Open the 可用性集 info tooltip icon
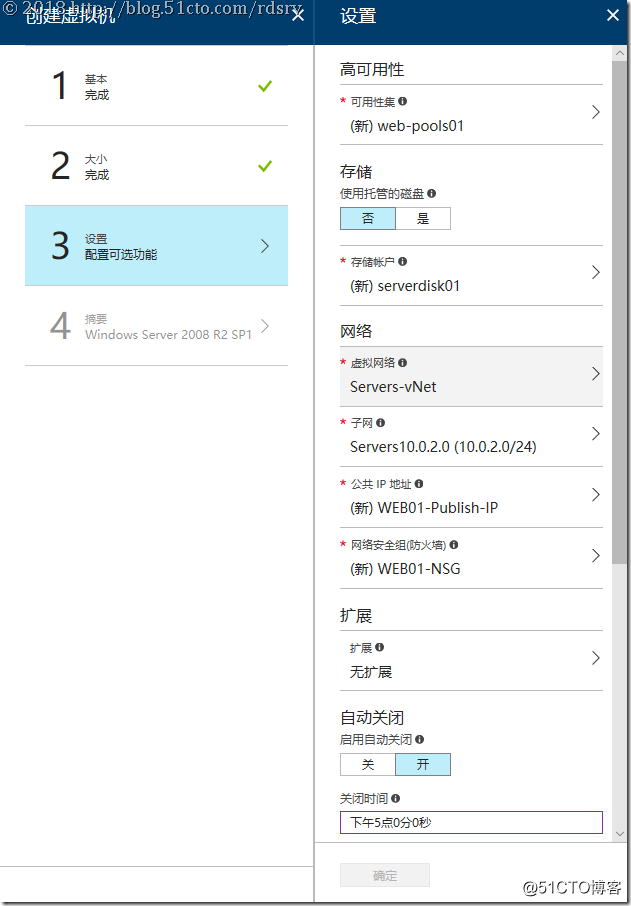 (x=404, y=101)
